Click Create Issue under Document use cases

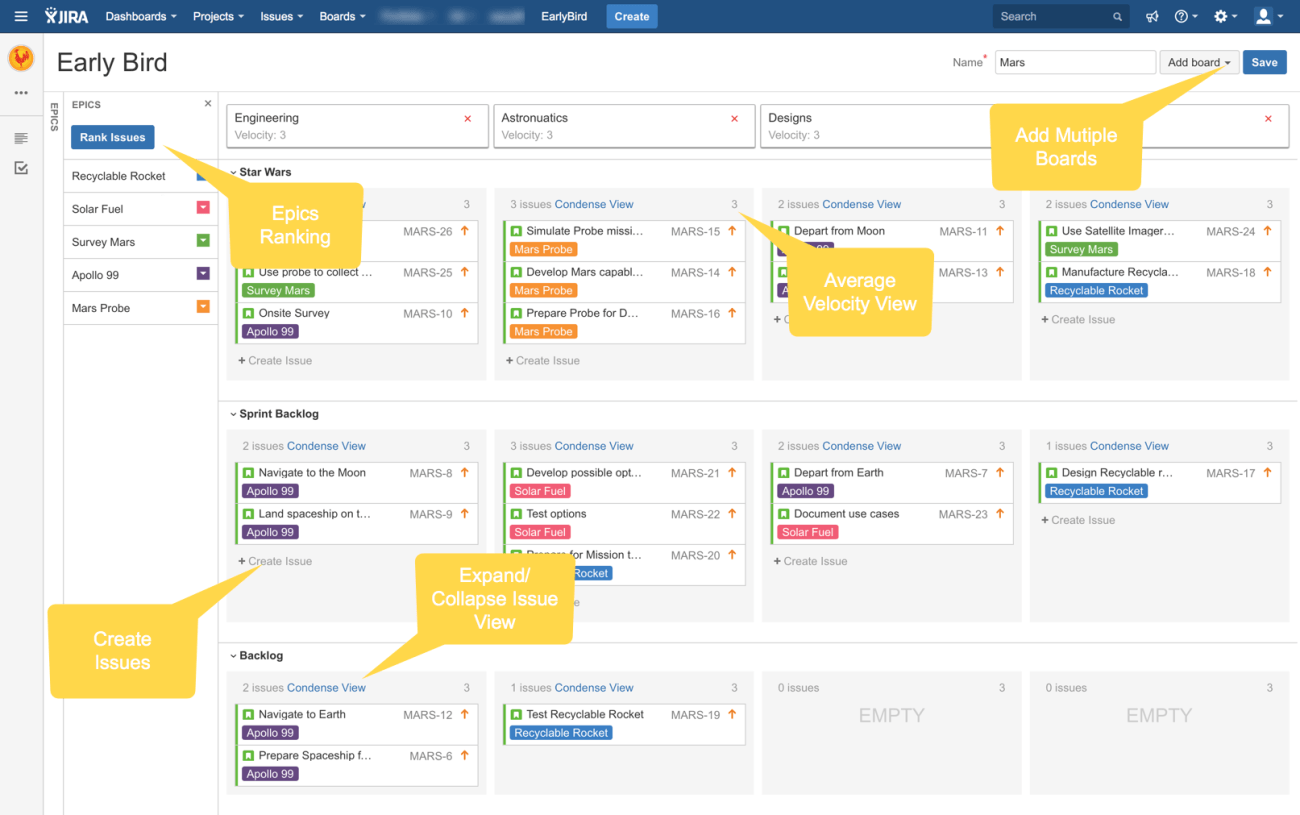point(810,561)
